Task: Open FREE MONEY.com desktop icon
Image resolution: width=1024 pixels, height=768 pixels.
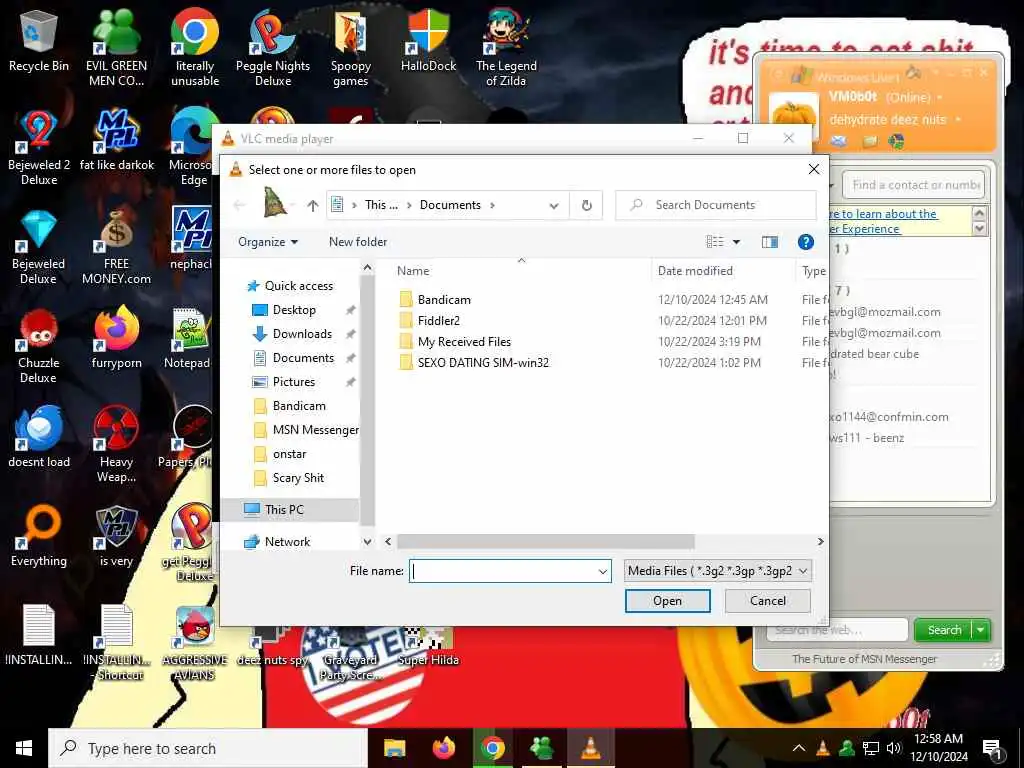Action: point(116,247)
